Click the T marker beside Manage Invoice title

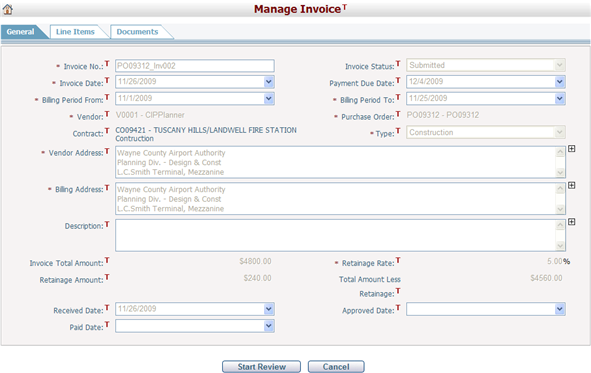click(x=344, y=6)
